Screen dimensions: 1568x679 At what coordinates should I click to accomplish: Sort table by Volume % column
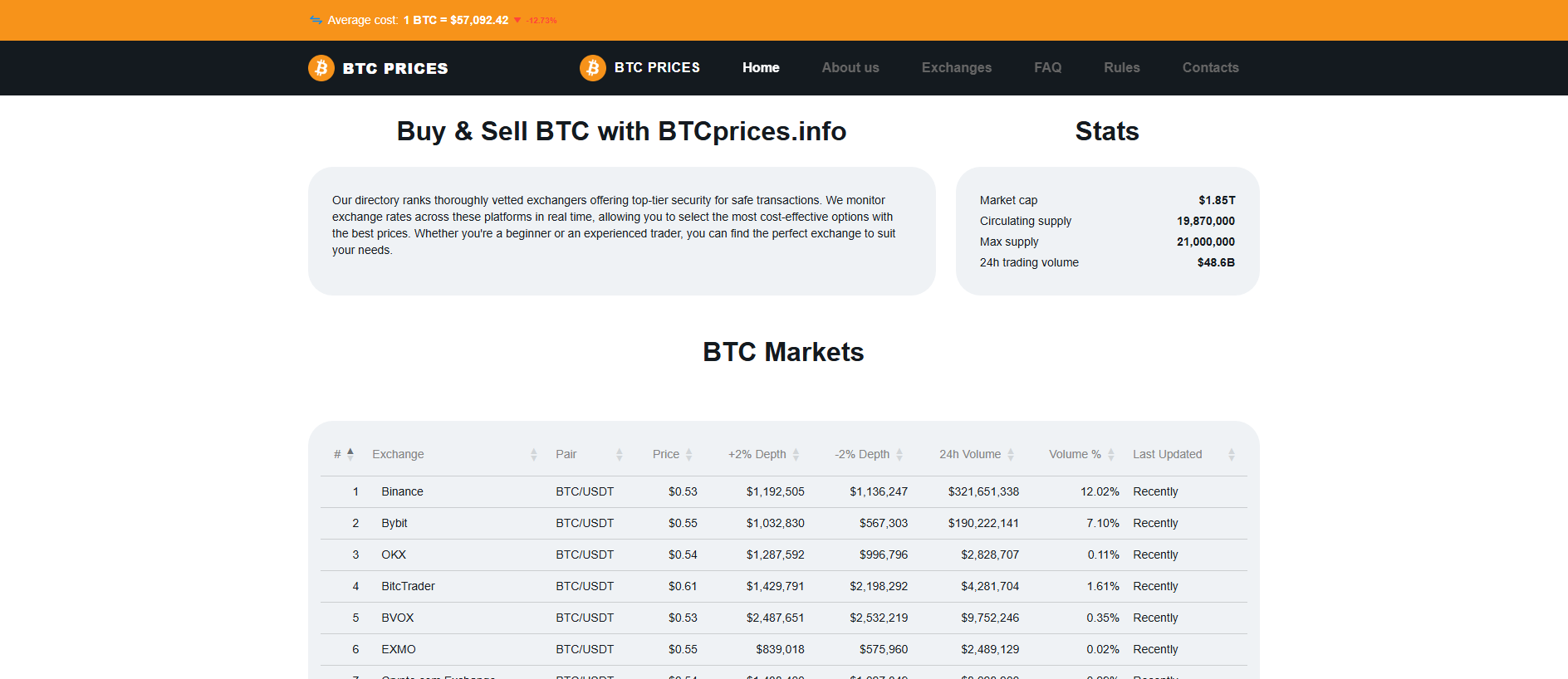1082,454
